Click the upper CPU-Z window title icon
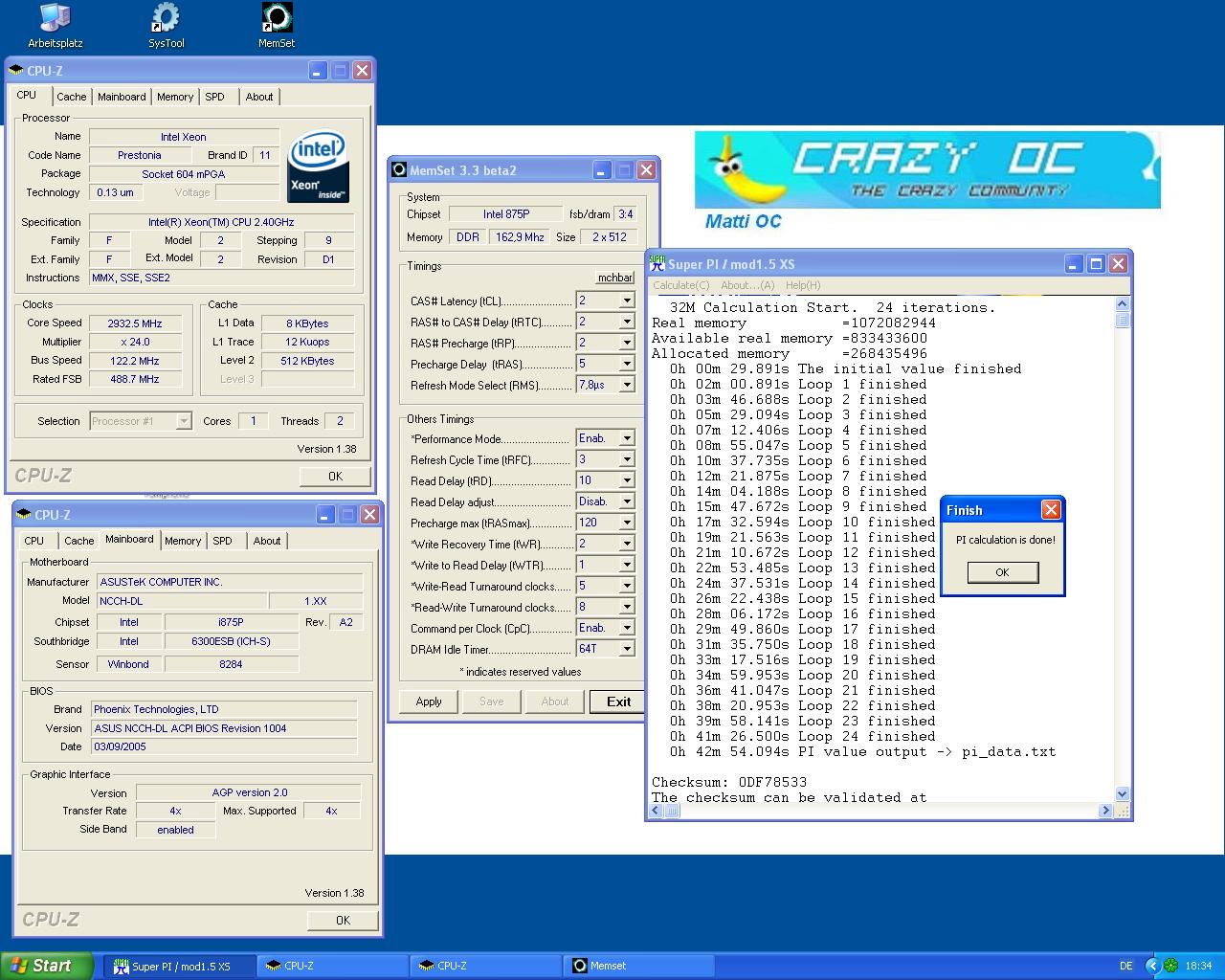The width and height of the screenshot is (1225, 980). tap(16, 71)
